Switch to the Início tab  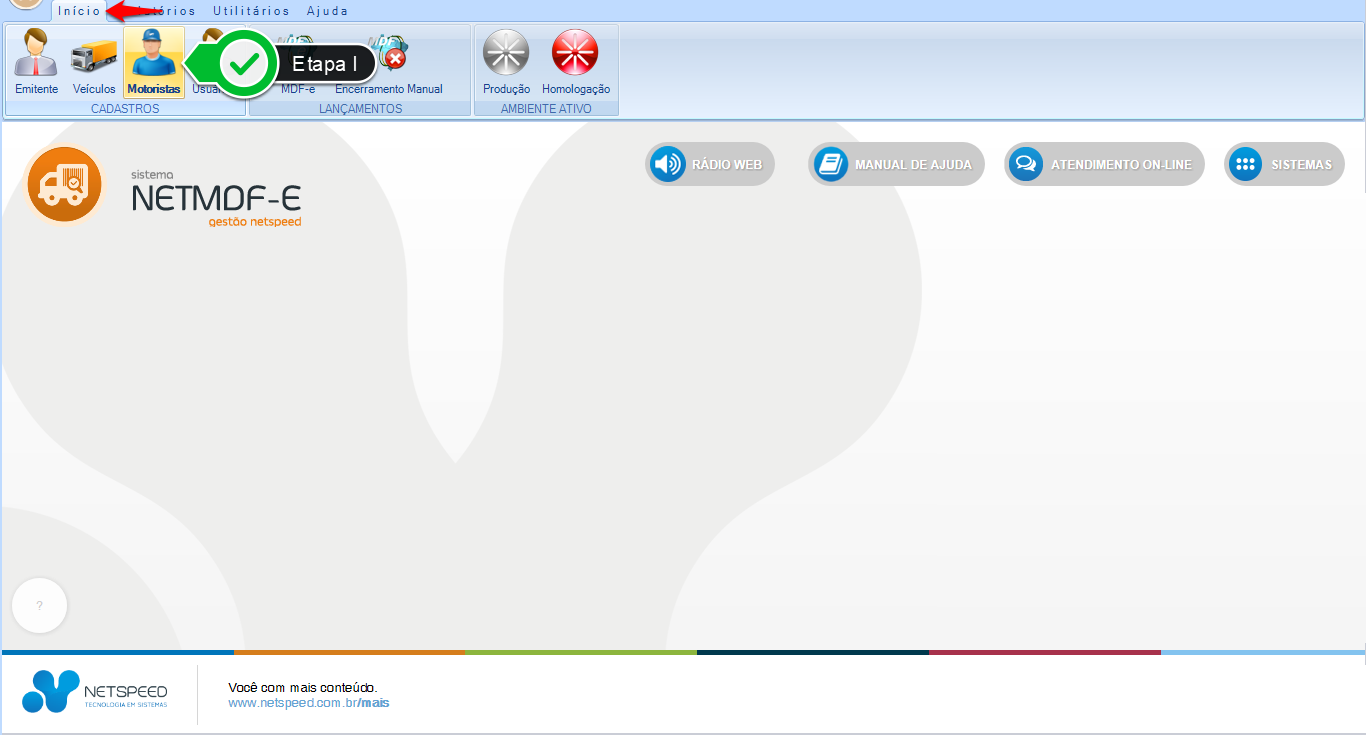pyautogui.click(x=79, y=11)
